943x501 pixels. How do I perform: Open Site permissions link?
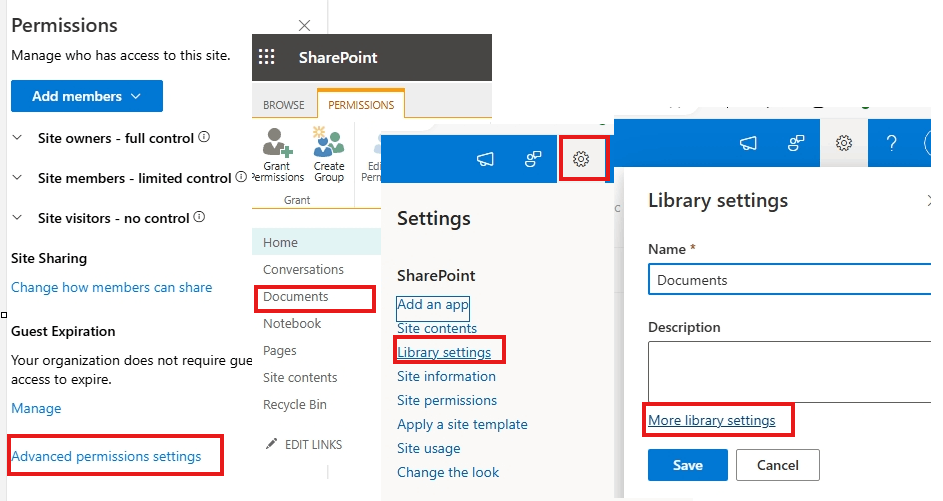[447, 401]
